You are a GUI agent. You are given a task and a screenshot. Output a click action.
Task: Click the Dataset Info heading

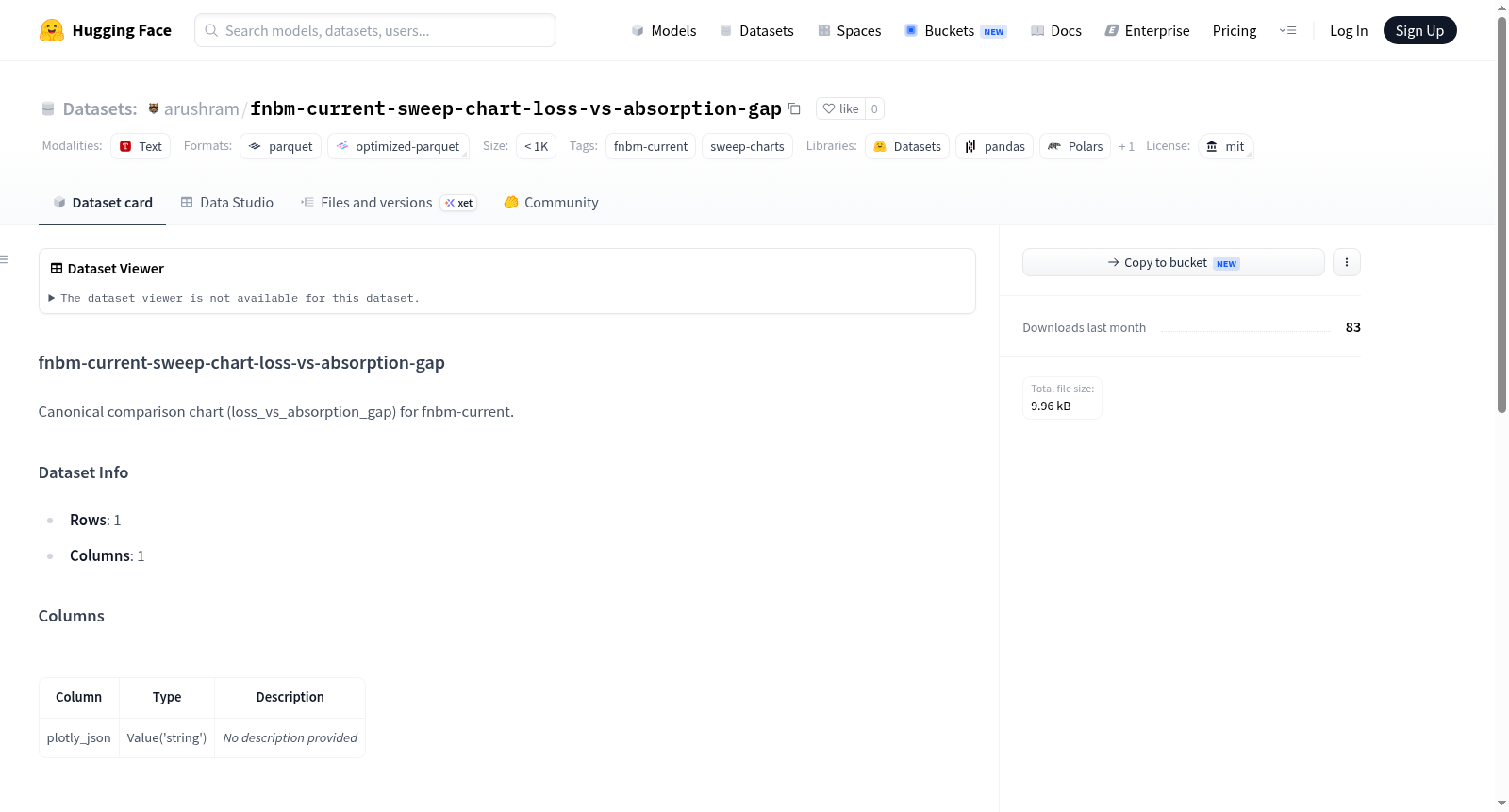pyautogui.click(x=83, y=472)
